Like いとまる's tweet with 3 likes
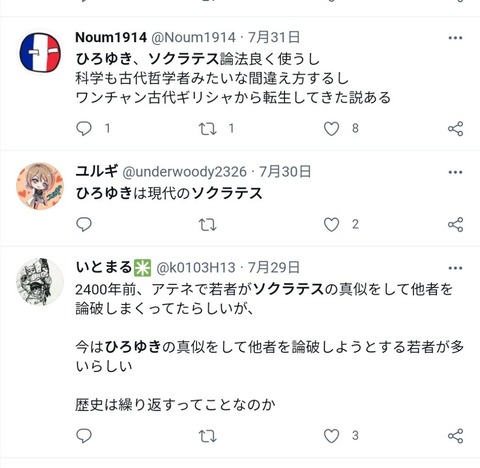The image size is (480, 468). (x=331, y=436)
